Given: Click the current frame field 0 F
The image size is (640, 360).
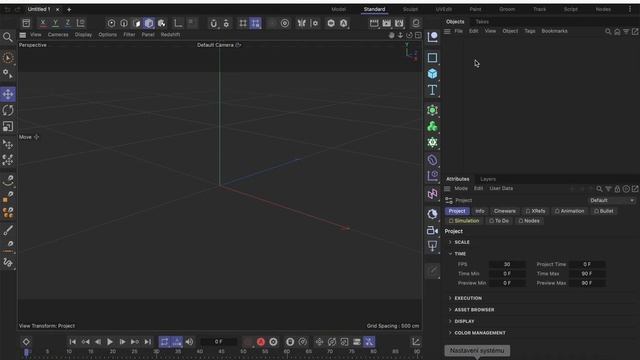Looking at the screenshot, I should tap(219, 342).
